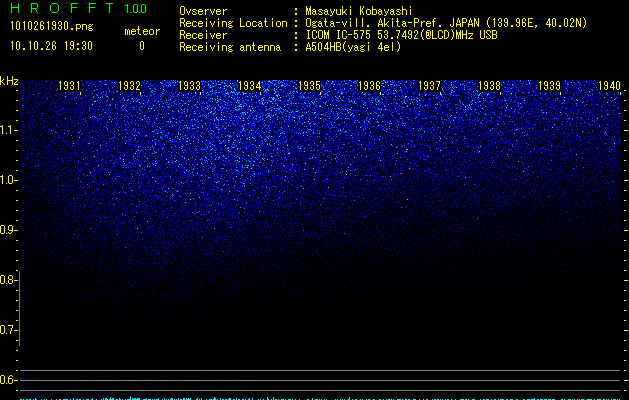Click the Receiver label
The width and height of the screenshot is (629, 400).
[x=203, y=35]
